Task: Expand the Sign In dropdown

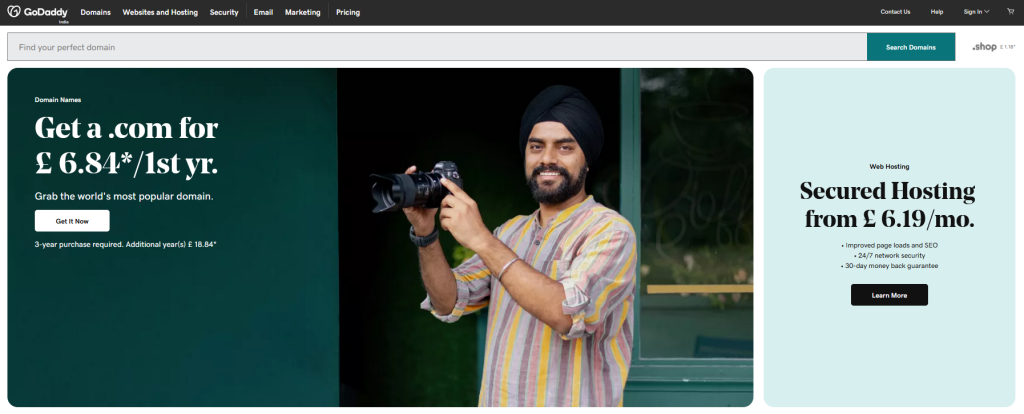Action: click(x=975, y=12)
